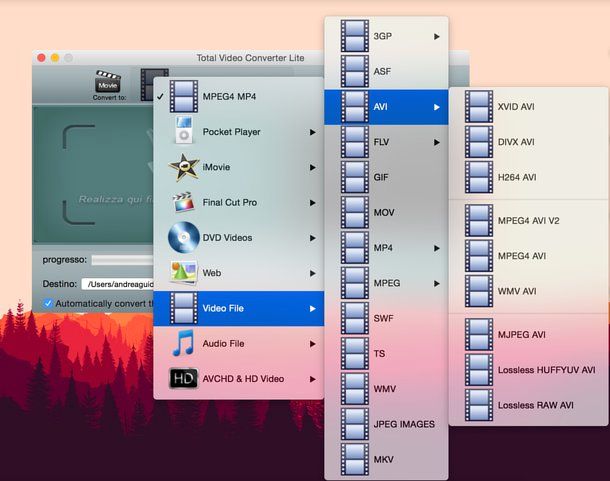Image resolution: width=610 pixels, height=481 pixels.
Task: Expand the Web submenu arrow
Action: coord(312,273)
